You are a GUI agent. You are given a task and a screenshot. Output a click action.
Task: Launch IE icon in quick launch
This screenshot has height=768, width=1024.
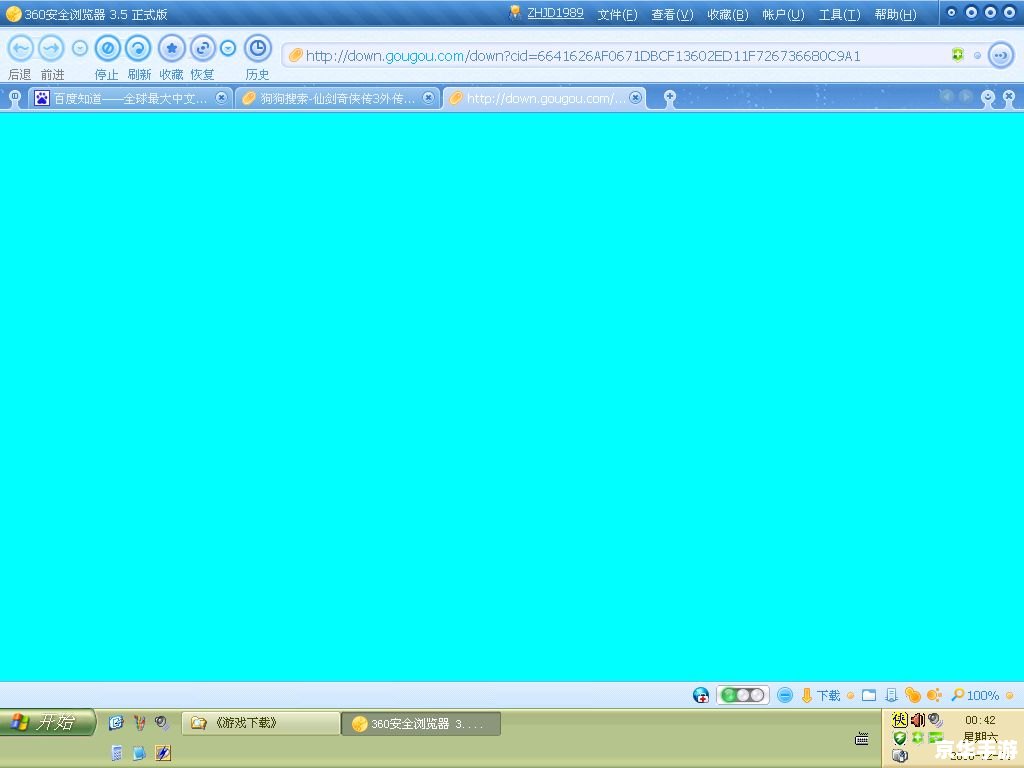[x=116, y=722]
